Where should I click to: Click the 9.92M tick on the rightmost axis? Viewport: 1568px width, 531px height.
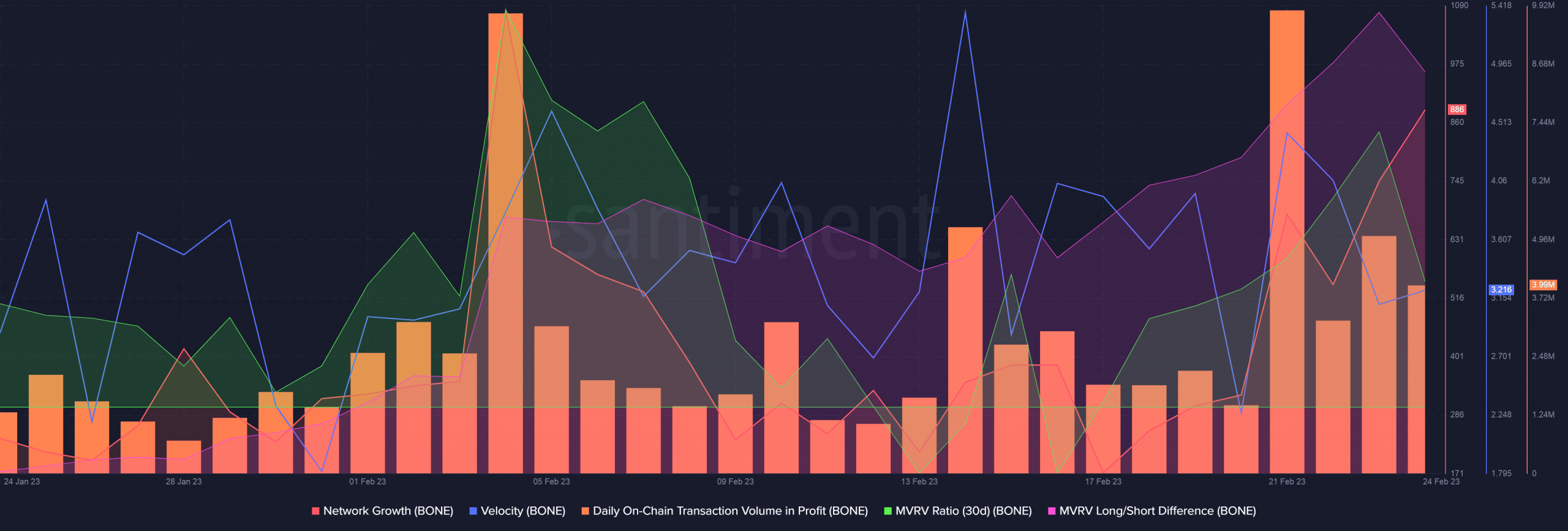coord(1543,6)
